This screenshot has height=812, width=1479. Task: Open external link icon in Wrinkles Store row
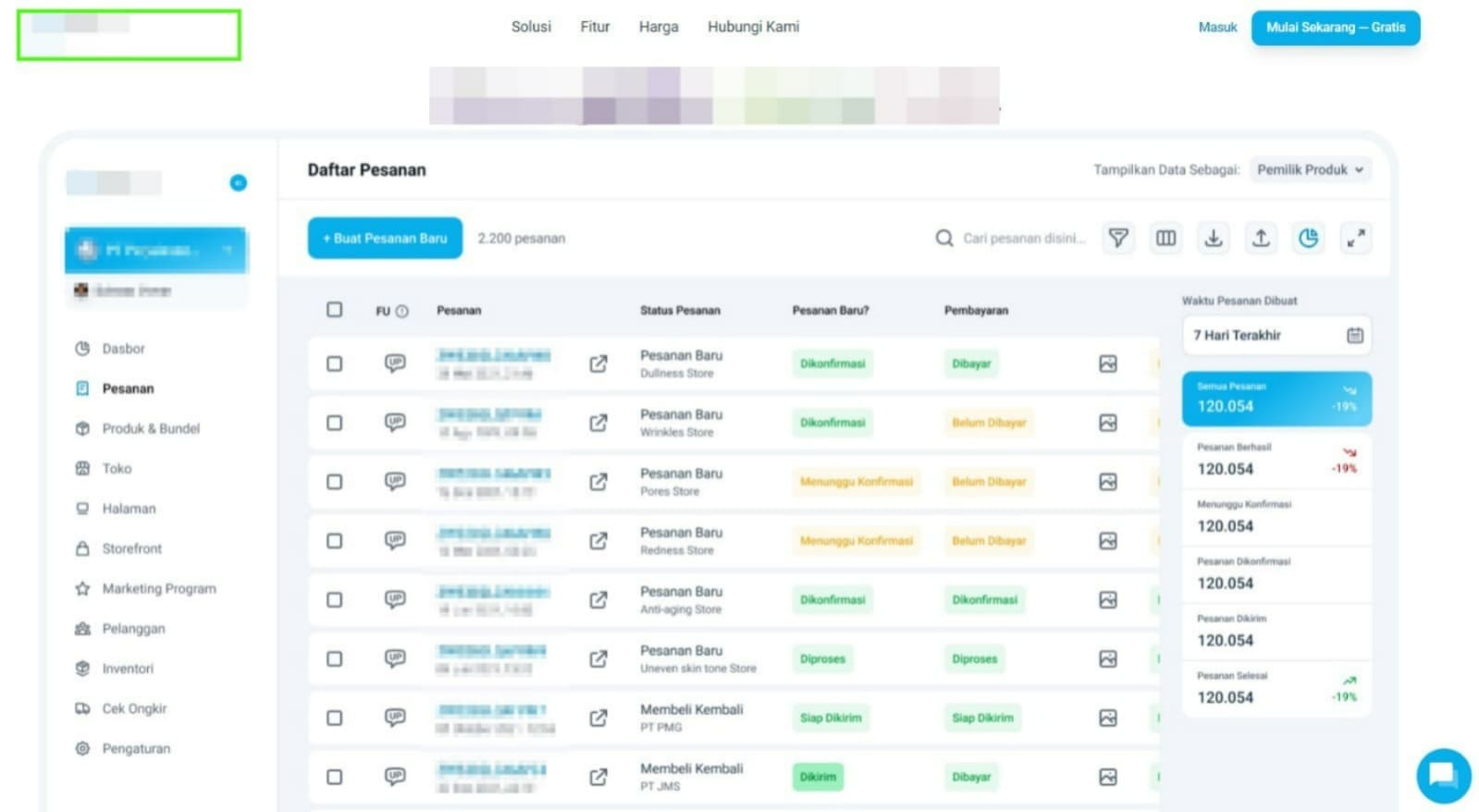tap(598, 423)
